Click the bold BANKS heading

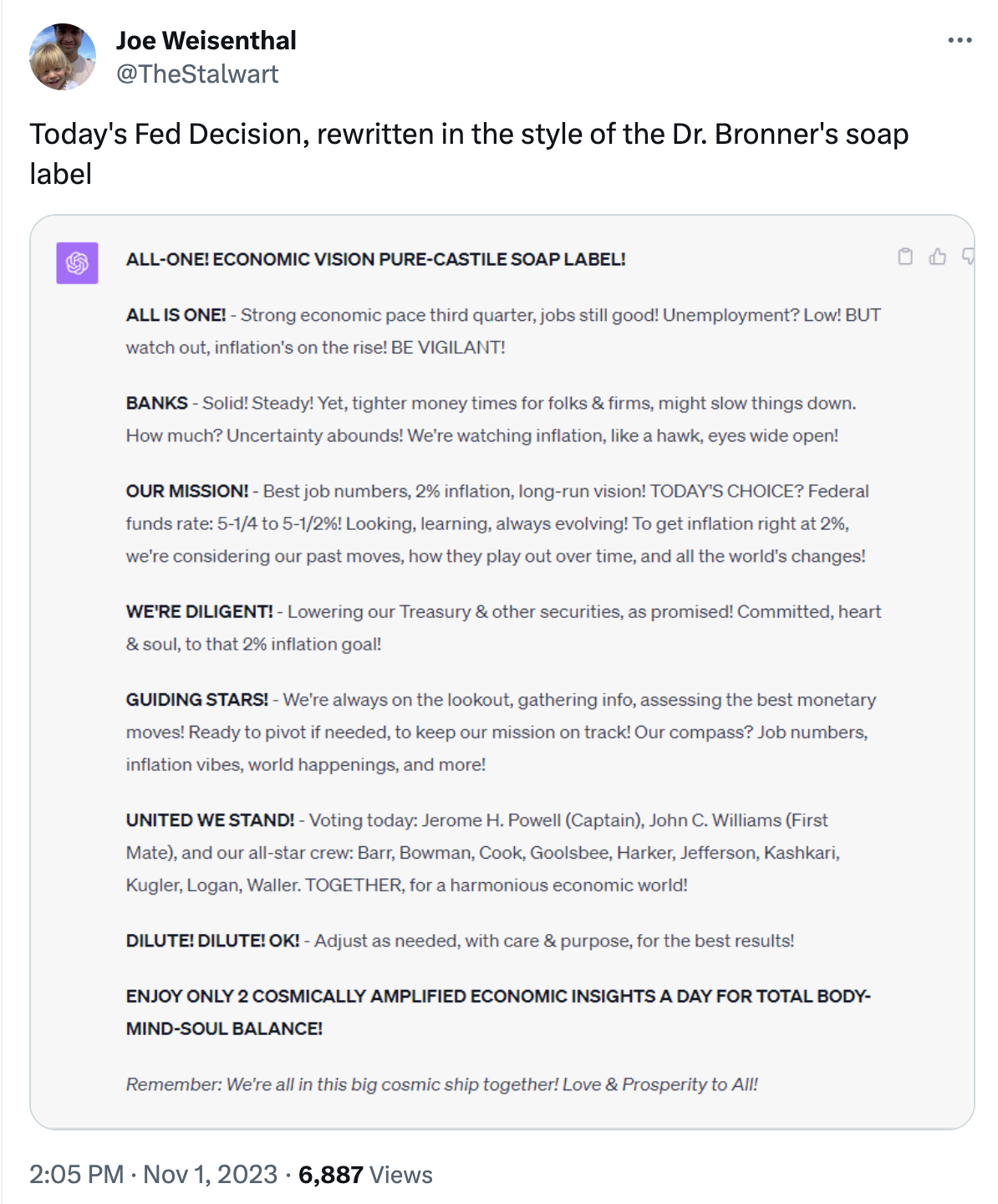coord(156,403)
